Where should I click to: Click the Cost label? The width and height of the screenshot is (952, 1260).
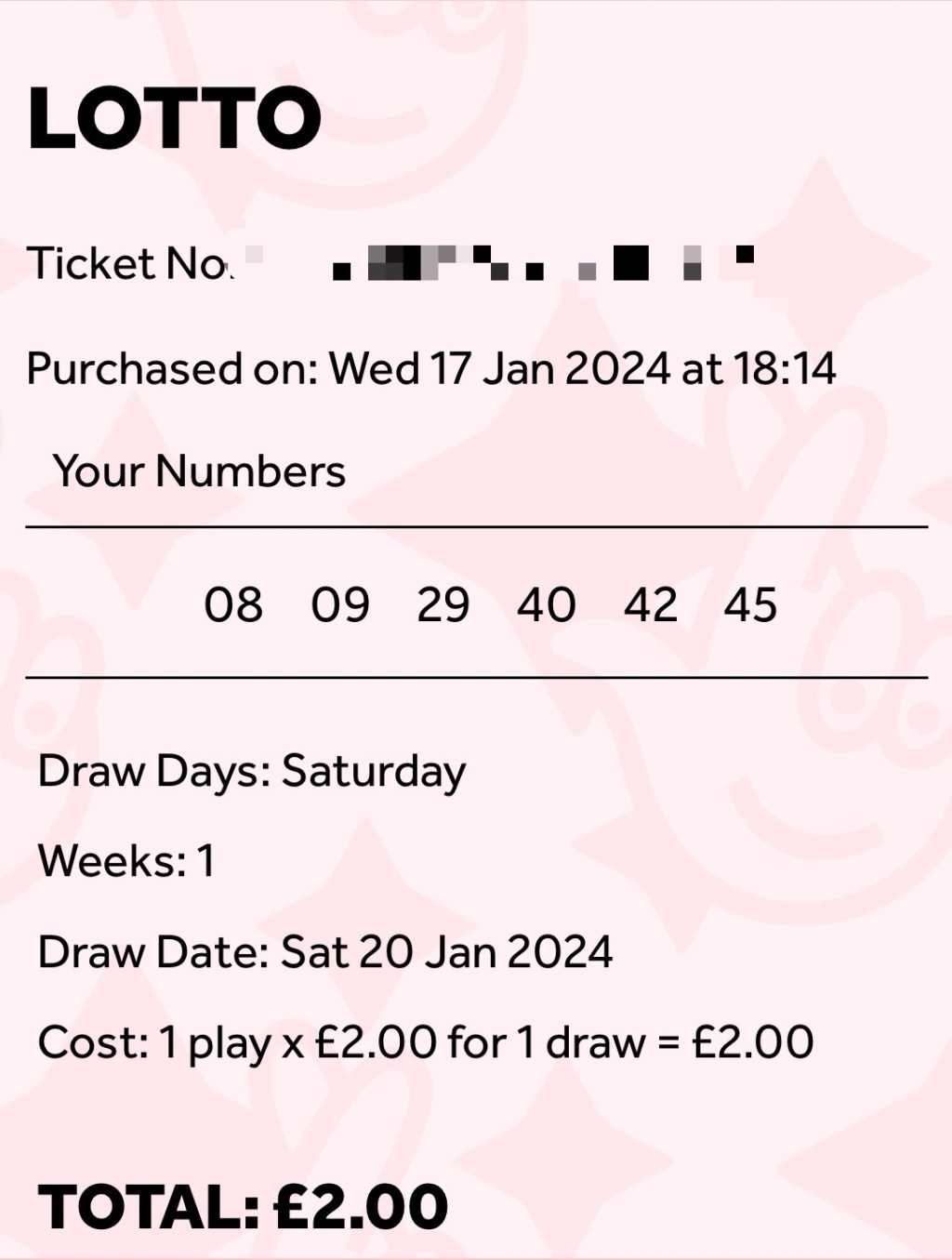pyautogui.click(x=93, y=1042)
